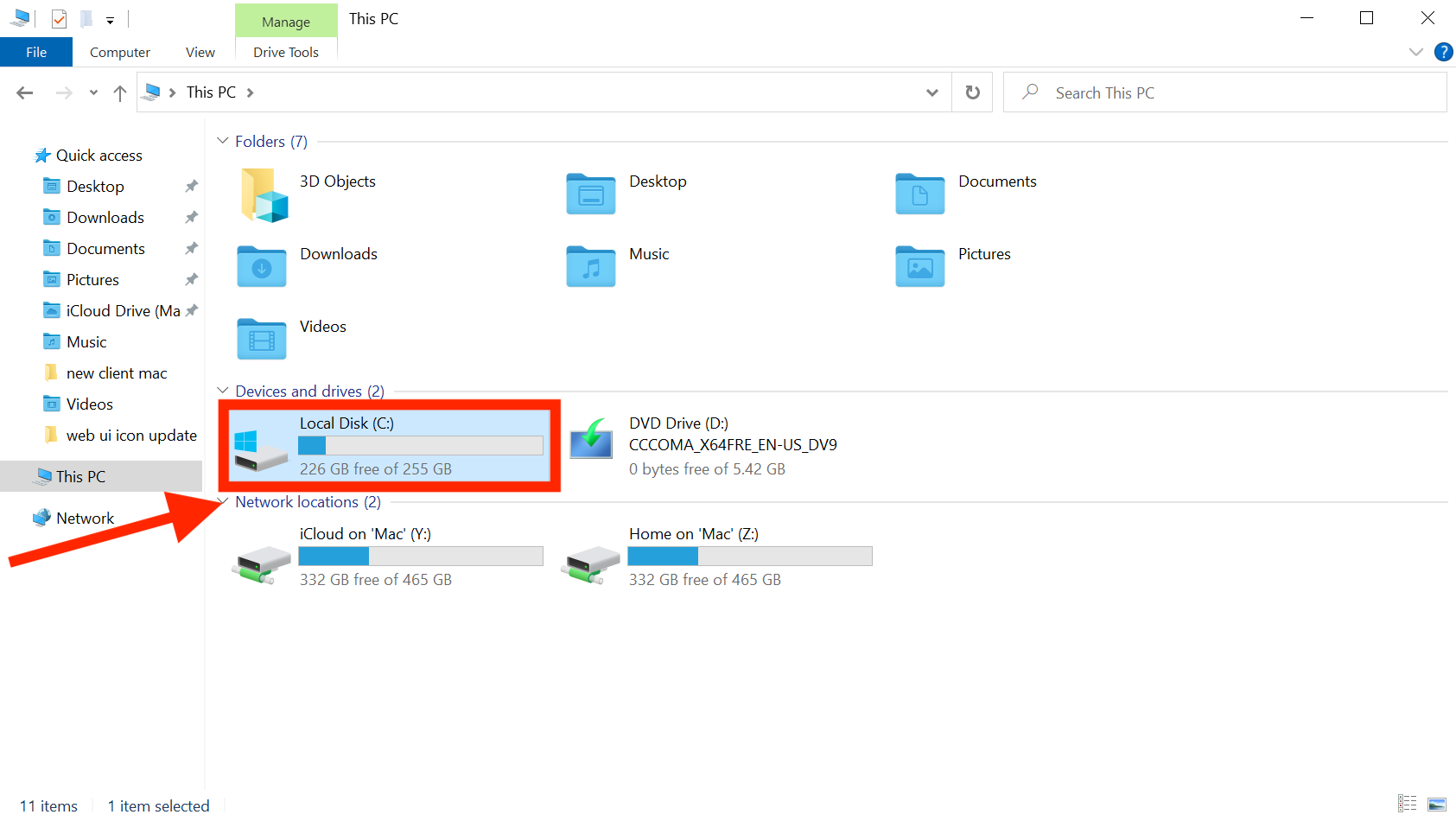Unpin Desktop via its pin icon

click(192, 186)
